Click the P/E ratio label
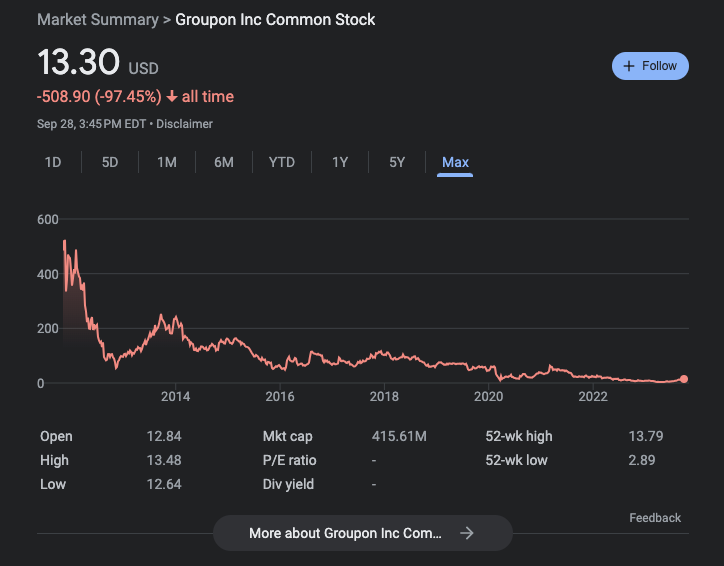The image size is (724, 566). 290,460
